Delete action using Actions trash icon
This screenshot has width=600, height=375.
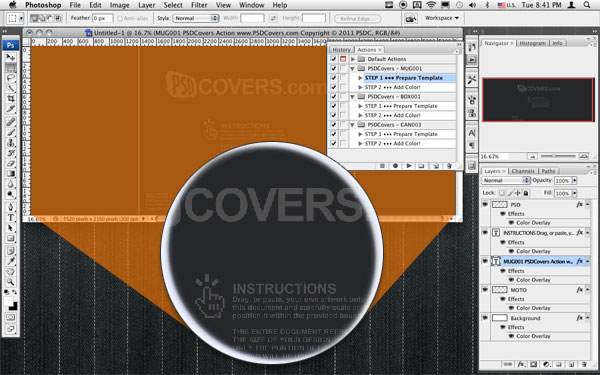pyautogui.click(x=449, y=166)
